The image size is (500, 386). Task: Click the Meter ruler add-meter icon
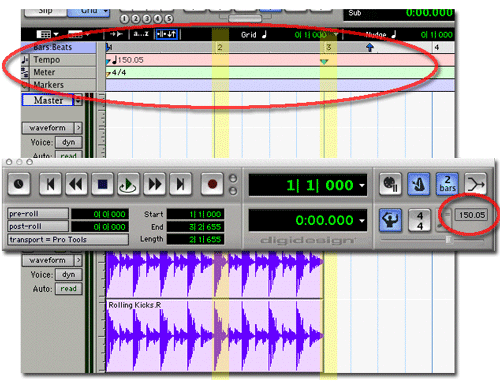pos(25,72)
